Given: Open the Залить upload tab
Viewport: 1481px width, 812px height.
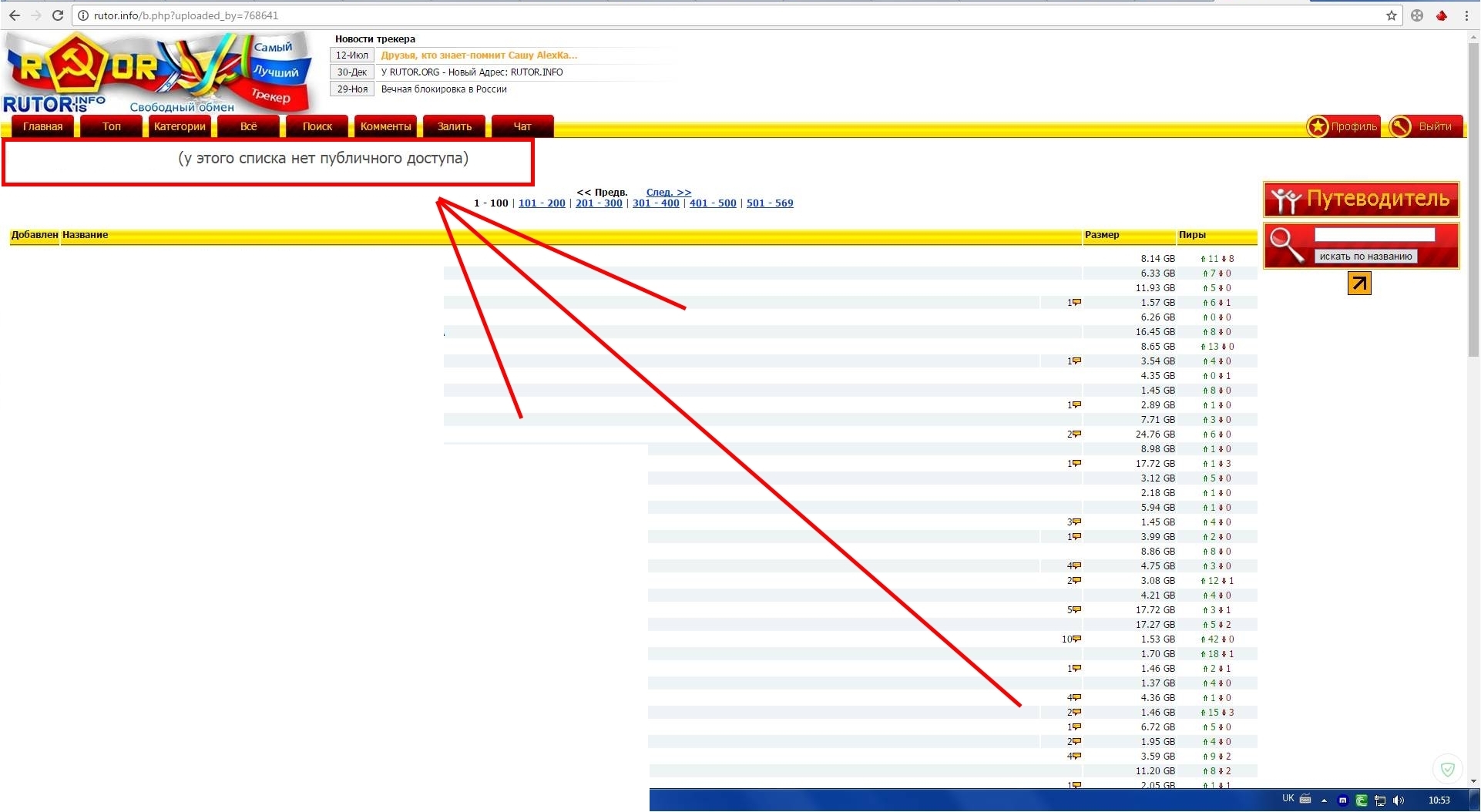Looking at the screenshot, I should click(454, 126).
